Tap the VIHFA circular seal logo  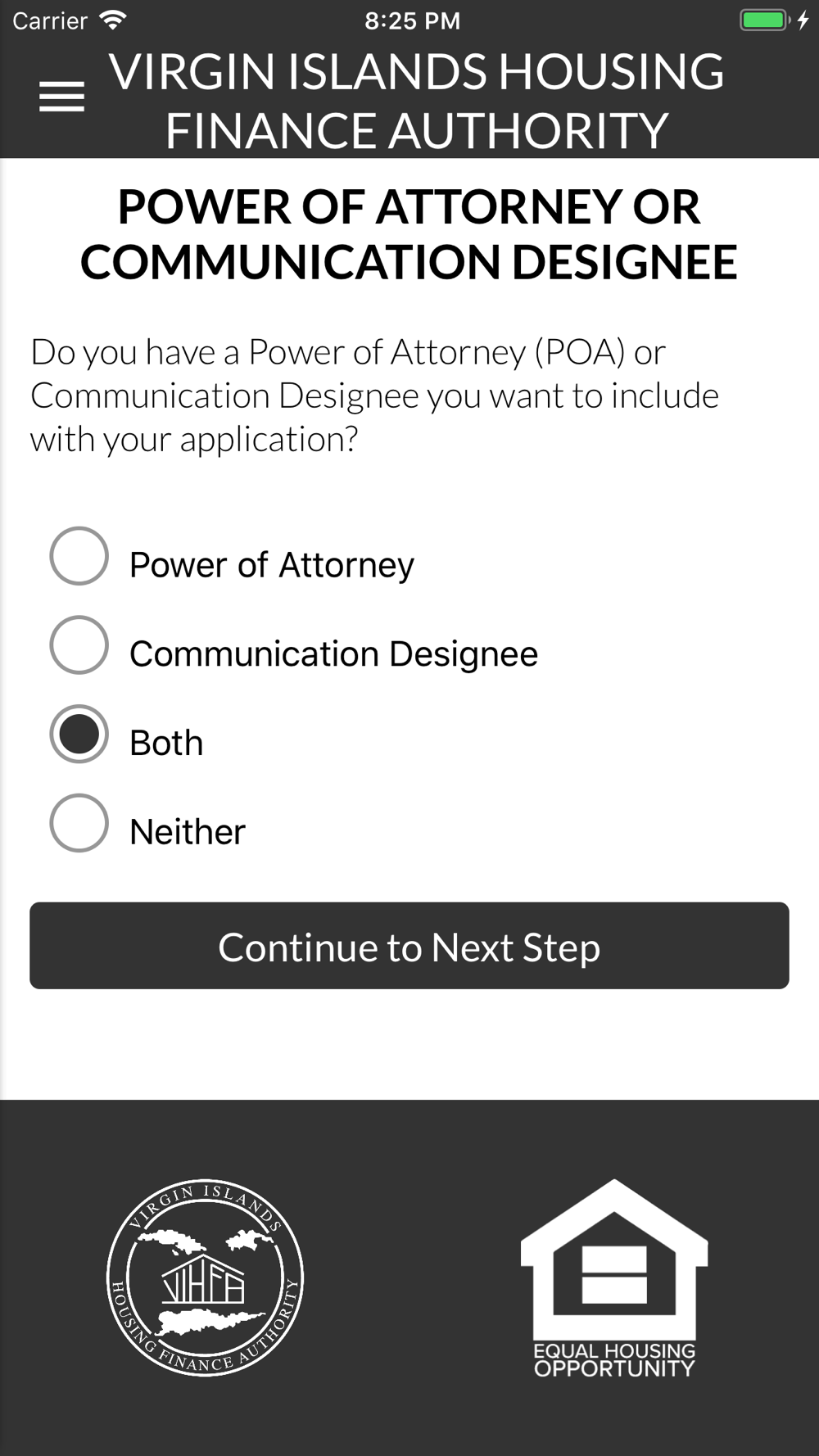click(x=205, y=1278)
